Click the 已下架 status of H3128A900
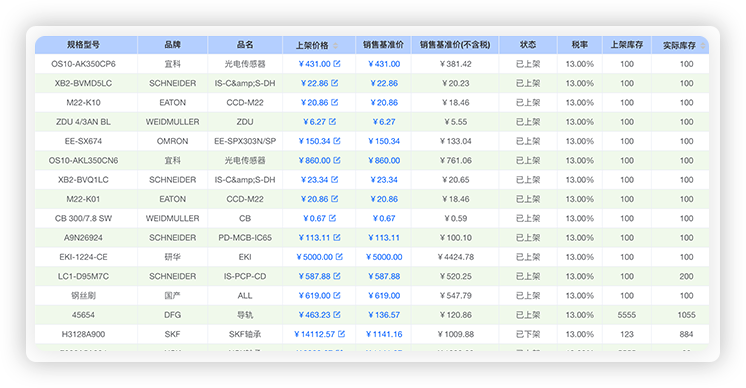Screen dimensions: 746x388 (528, 334)
